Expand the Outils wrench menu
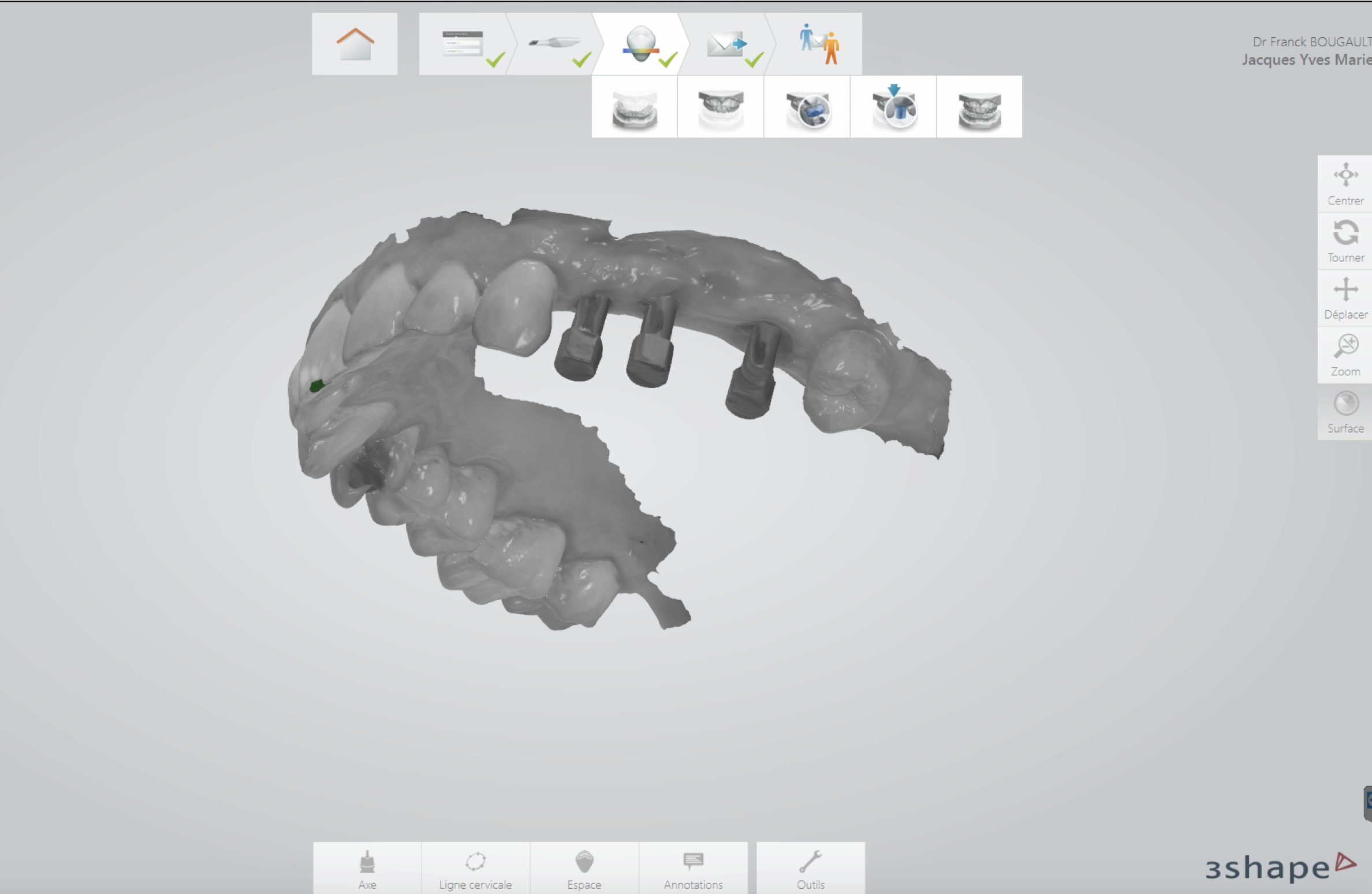This screenshot has height=894, width=1372. 811,868
